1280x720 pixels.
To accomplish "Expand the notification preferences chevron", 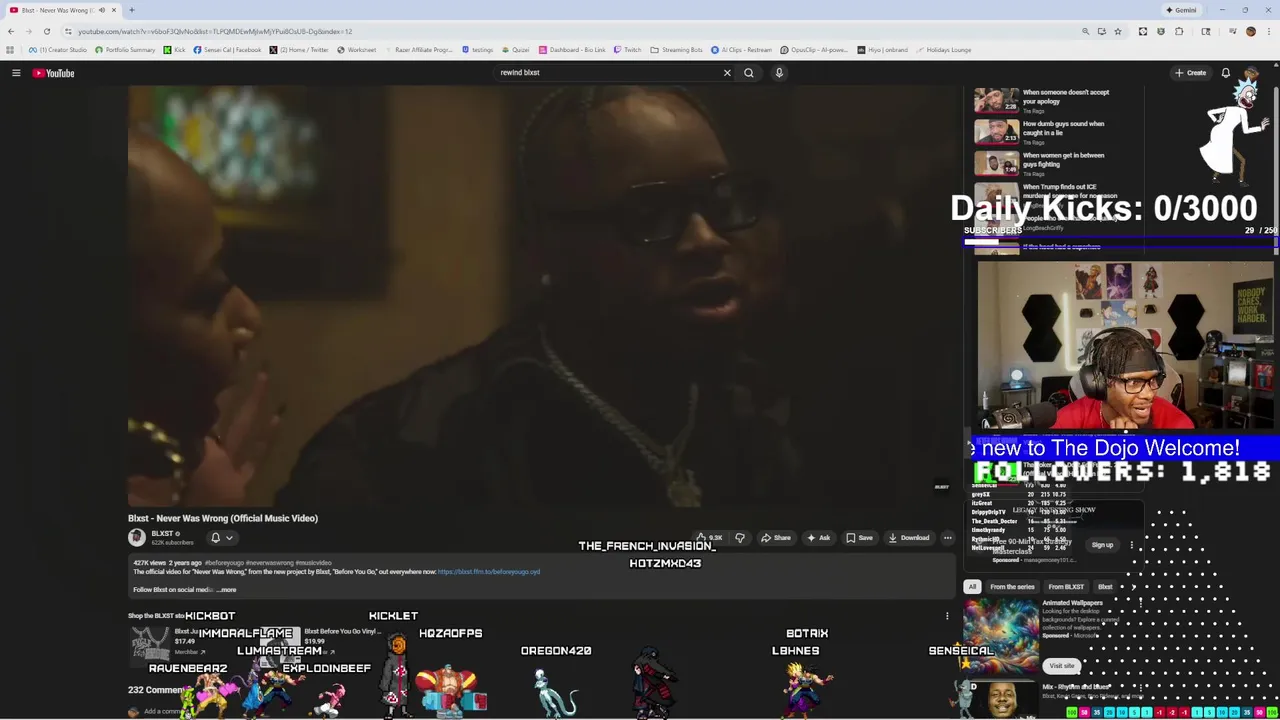I will tap(229, 538).
